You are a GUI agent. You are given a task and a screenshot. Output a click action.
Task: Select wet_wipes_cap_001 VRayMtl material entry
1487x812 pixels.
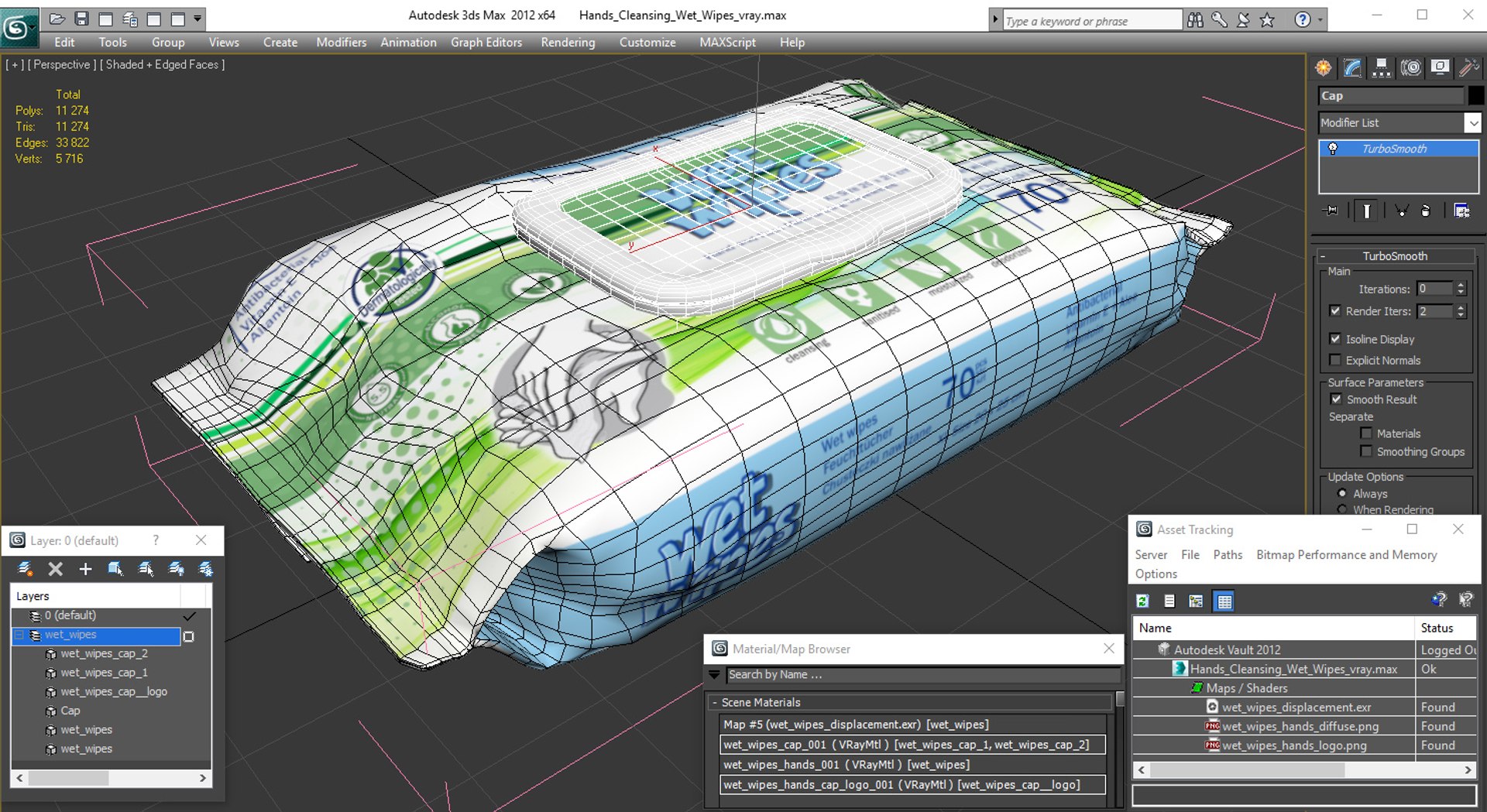click(912, 745)
